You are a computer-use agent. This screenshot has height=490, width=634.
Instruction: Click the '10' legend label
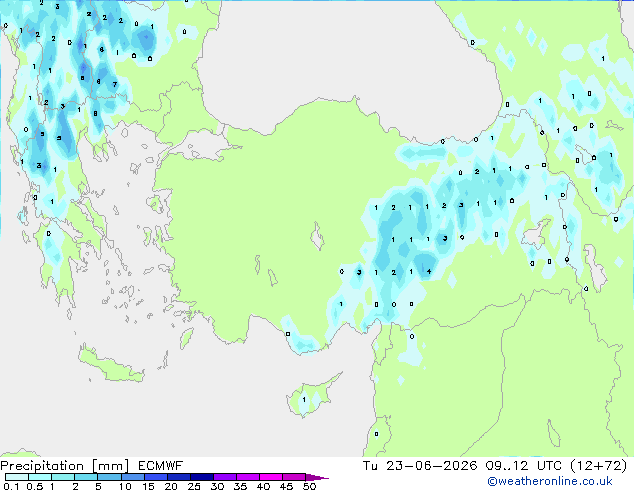click(125, 486)
